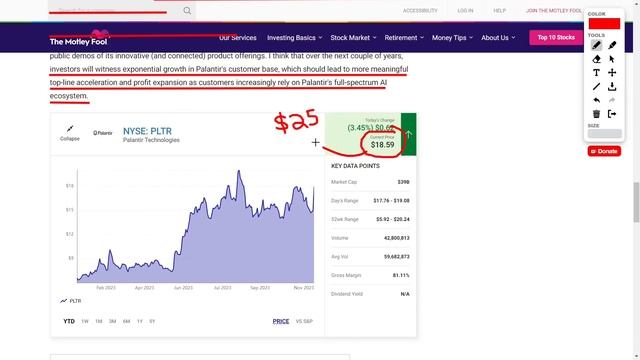Click the Top 10 Stocks button
The width and height of the screenshot is (640, 360).
pyautogui.click(x=556, y=38)
